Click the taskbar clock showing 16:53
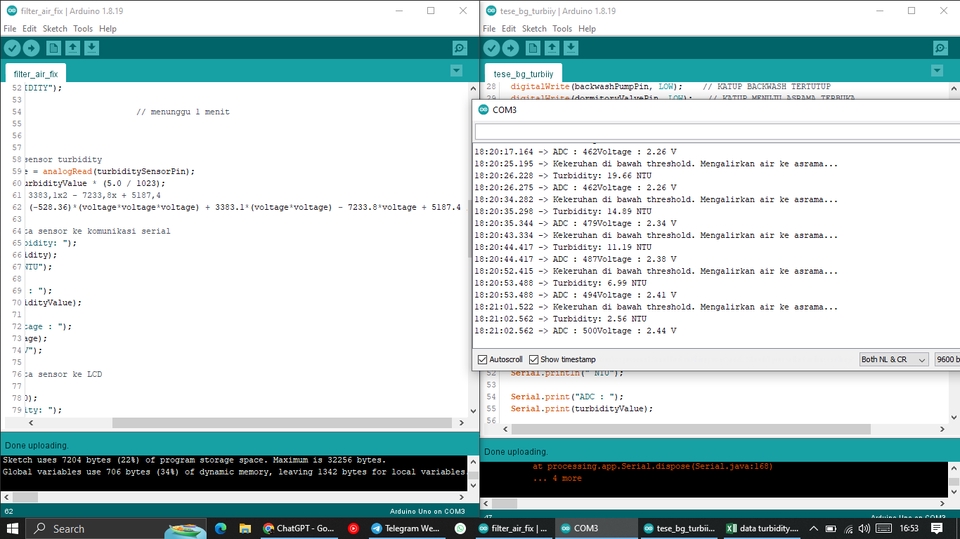The width and height of the screenshot is (960, 539). [909, 528]
